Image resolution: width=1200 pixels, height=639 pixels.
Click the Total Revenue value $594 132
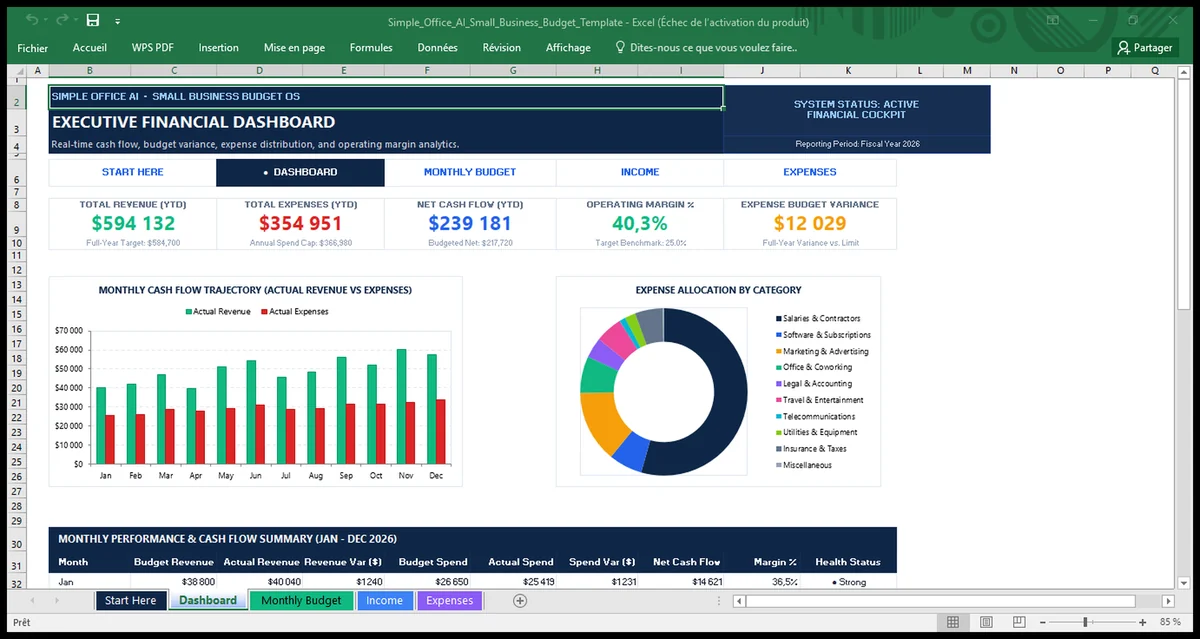[x=133, y=224]
